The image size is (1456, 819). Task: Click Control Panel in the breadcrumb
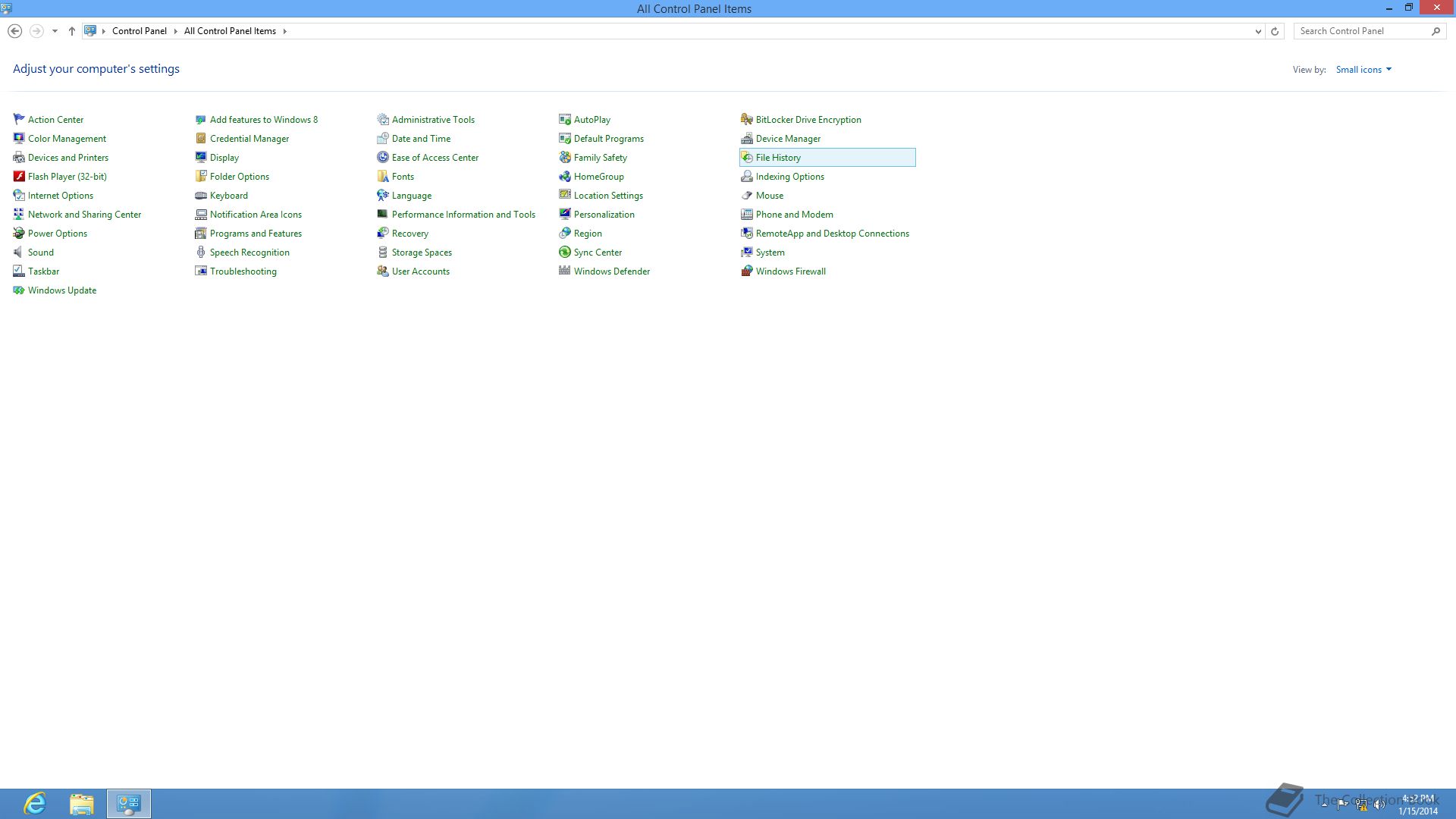click(140, 31)
